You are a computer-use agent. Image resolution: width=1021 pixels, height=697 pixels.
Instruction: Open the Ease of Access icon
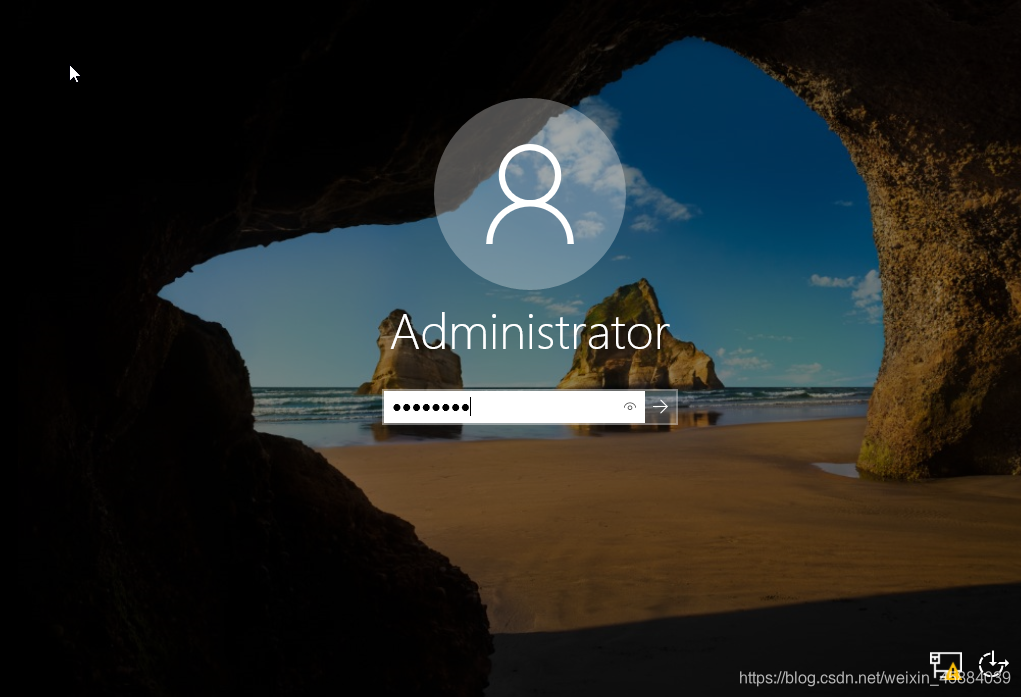pyautogui.click(x=993, y=665)
